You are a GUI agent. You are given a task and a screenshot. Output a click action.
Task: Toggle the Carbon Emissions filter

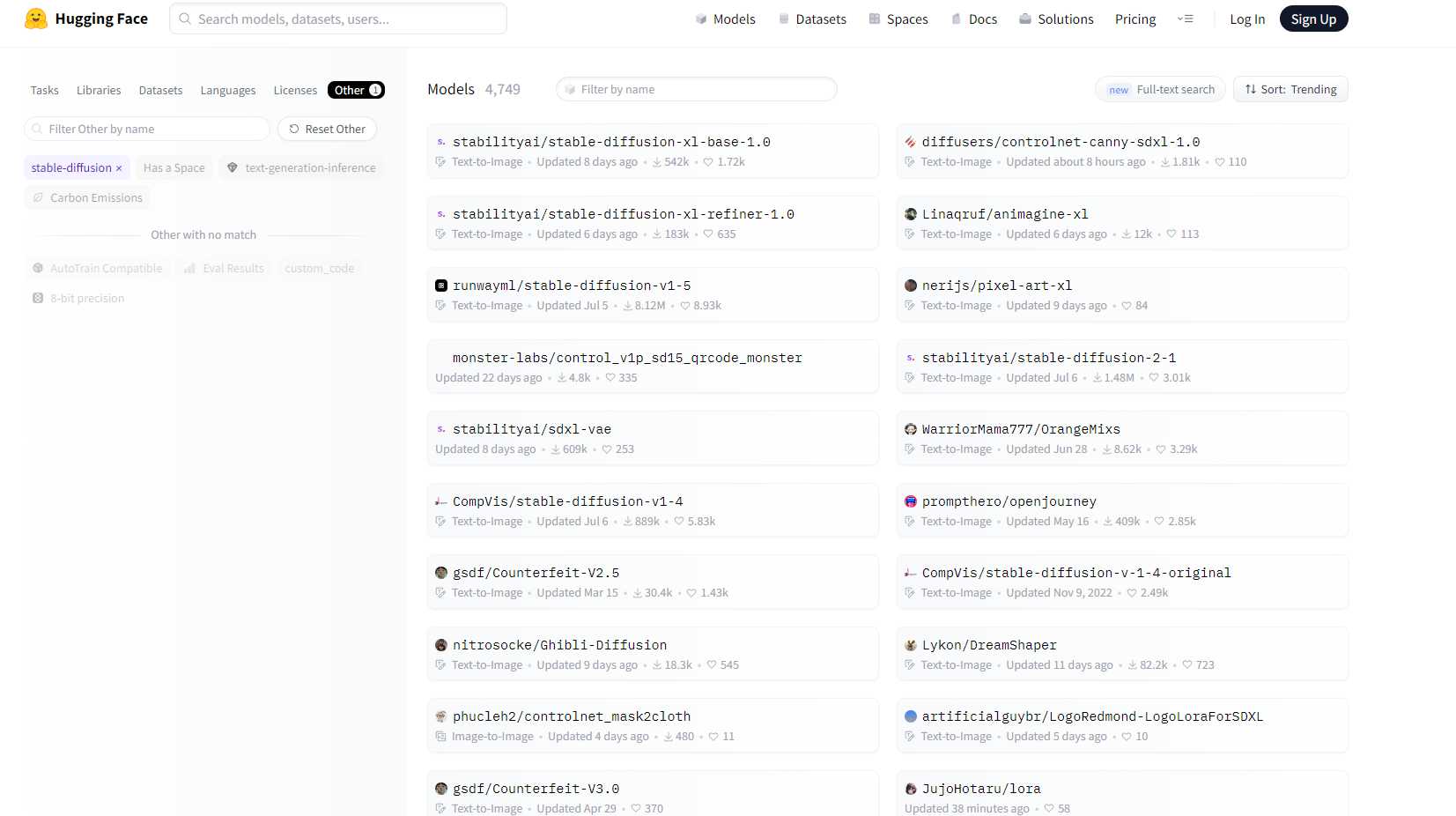pos(87,197)
